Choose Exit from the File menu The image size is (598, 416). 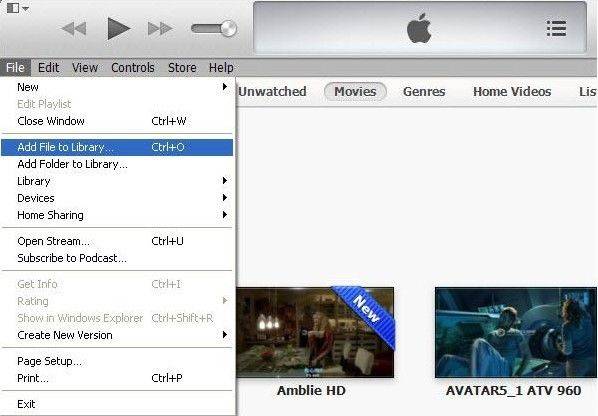pyautogui.click(x=117, y=404)
